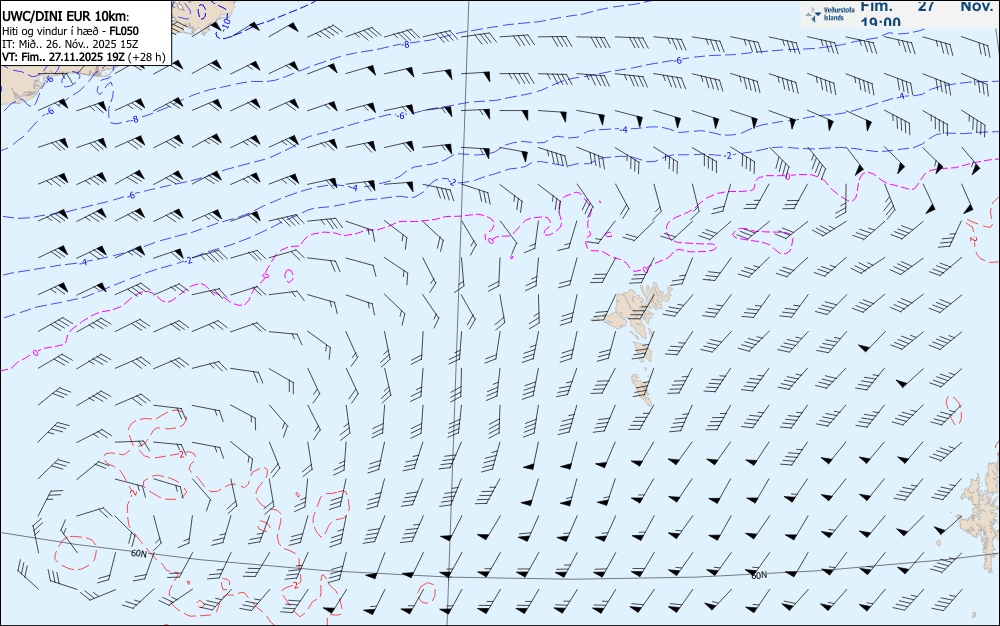This screenshot has width=1000, height=626.
Task: Click the 'VT: Fim.. 27.11.2025 19Z (+28 h)' line
Action: coord(84,57)
